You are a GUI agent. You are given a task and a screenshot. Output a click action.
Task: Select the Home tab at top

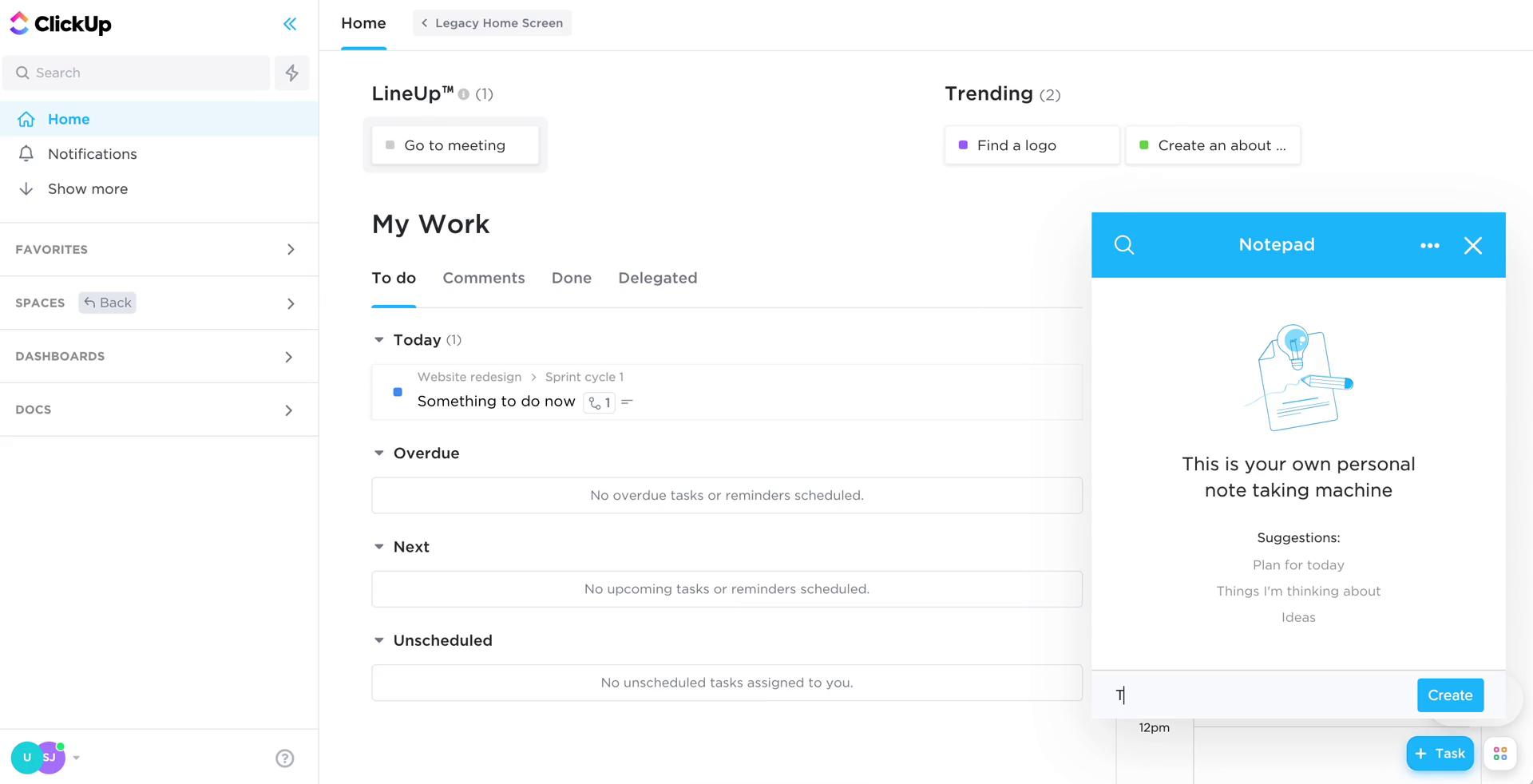click(x=363, y=24)
